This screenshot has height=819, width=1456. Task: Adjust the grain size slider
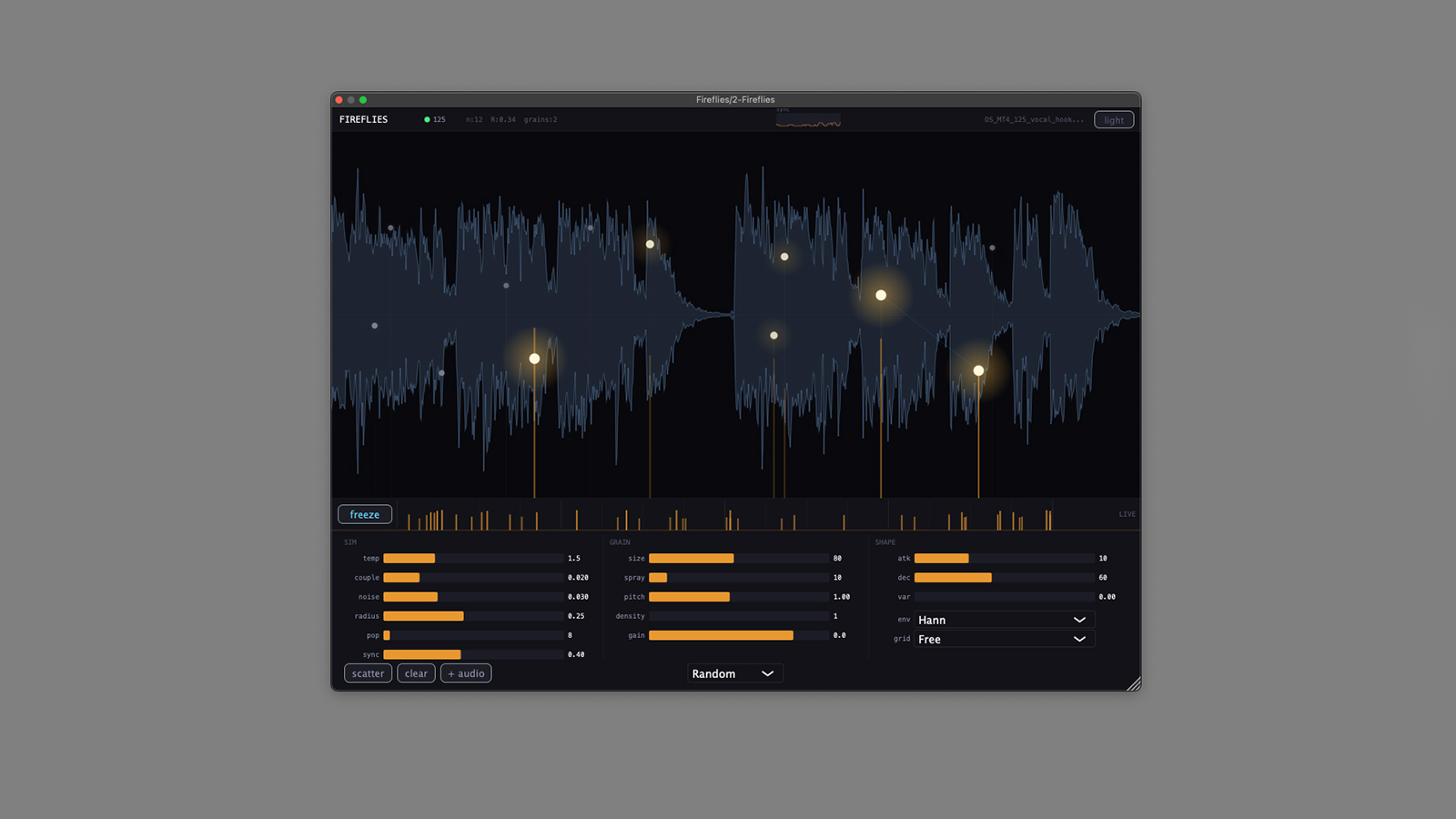click(739, 559)
